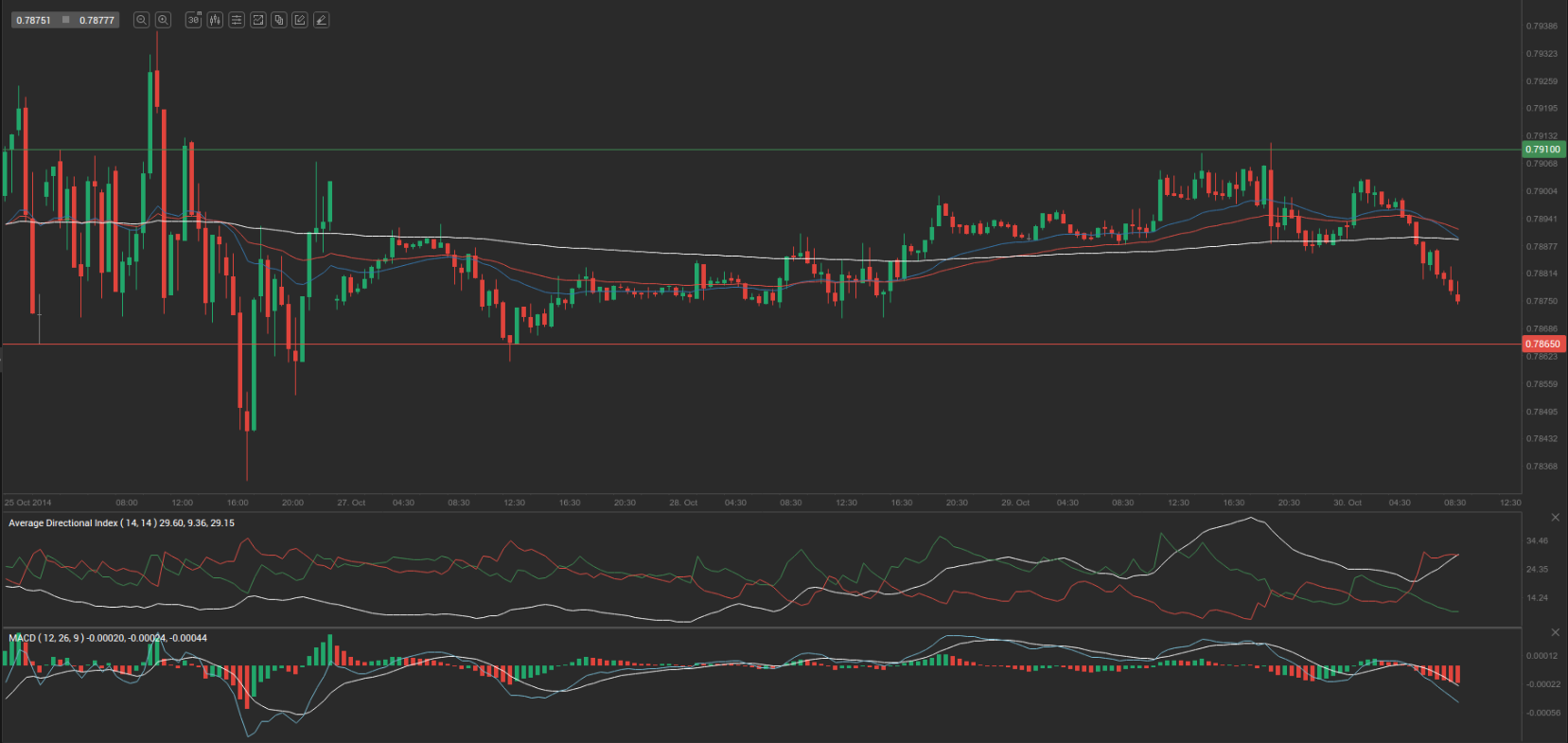This screenshot has height=743, width=1568.
Task: Click the ask price 0.78777
Action: point(97,20)
